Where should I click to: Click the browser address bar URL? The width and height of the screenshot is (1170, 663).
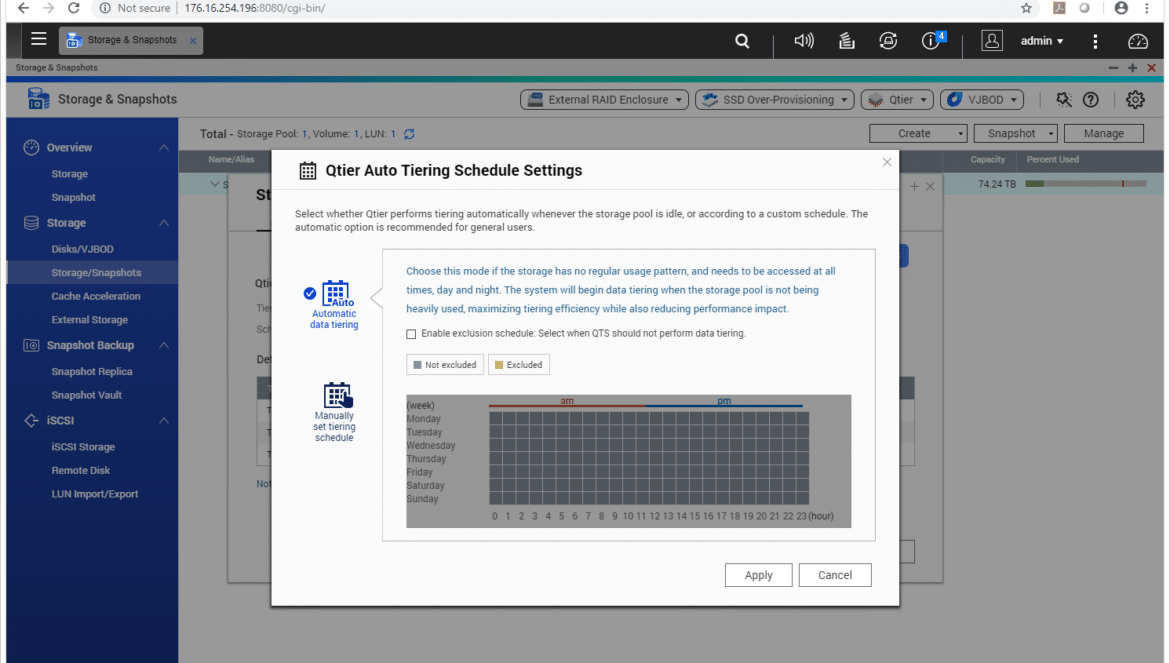coord(254,8)
